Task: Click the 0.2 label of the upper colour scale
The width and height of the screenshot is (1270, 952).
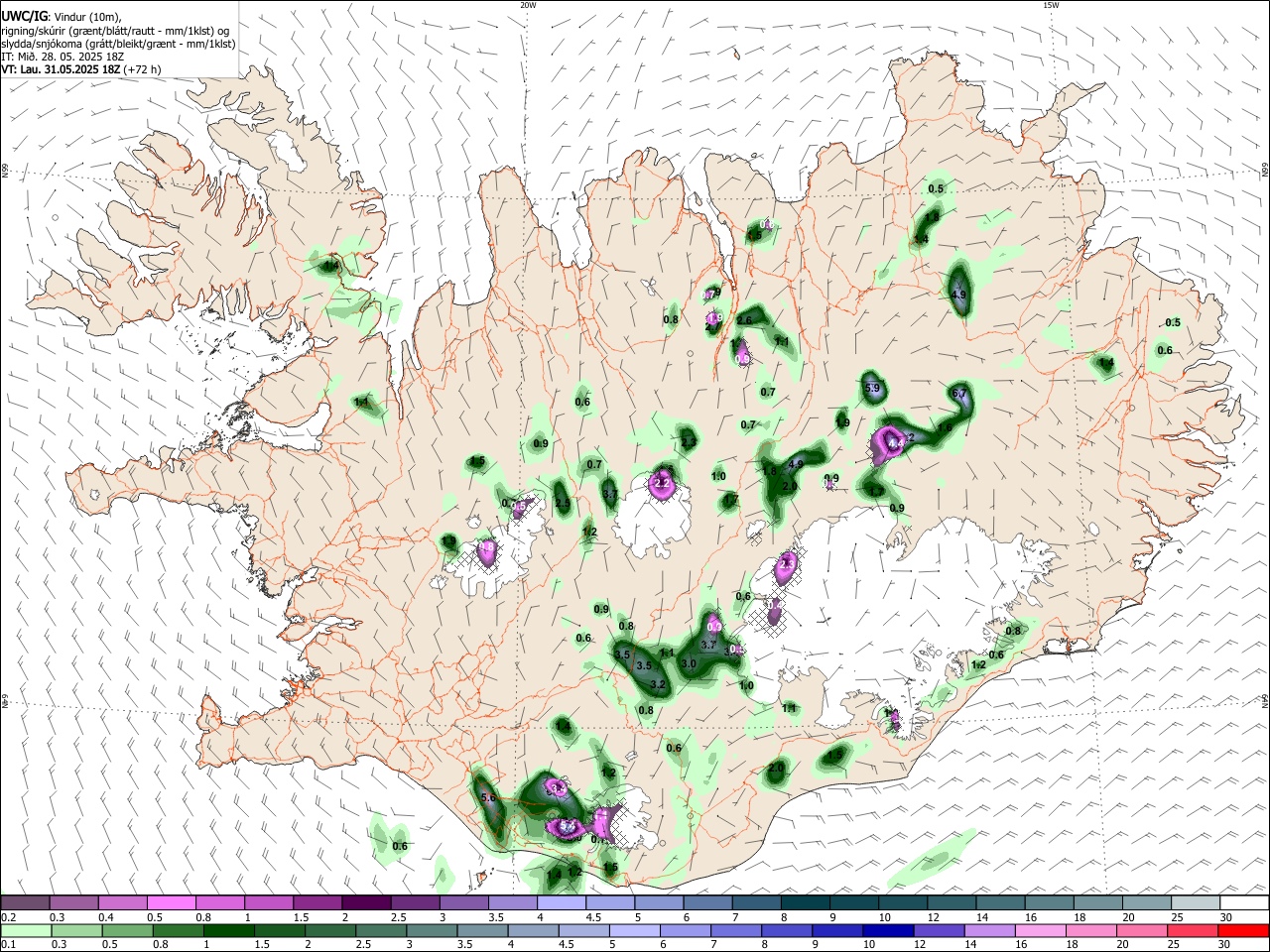Action: (x=9, y=917)
